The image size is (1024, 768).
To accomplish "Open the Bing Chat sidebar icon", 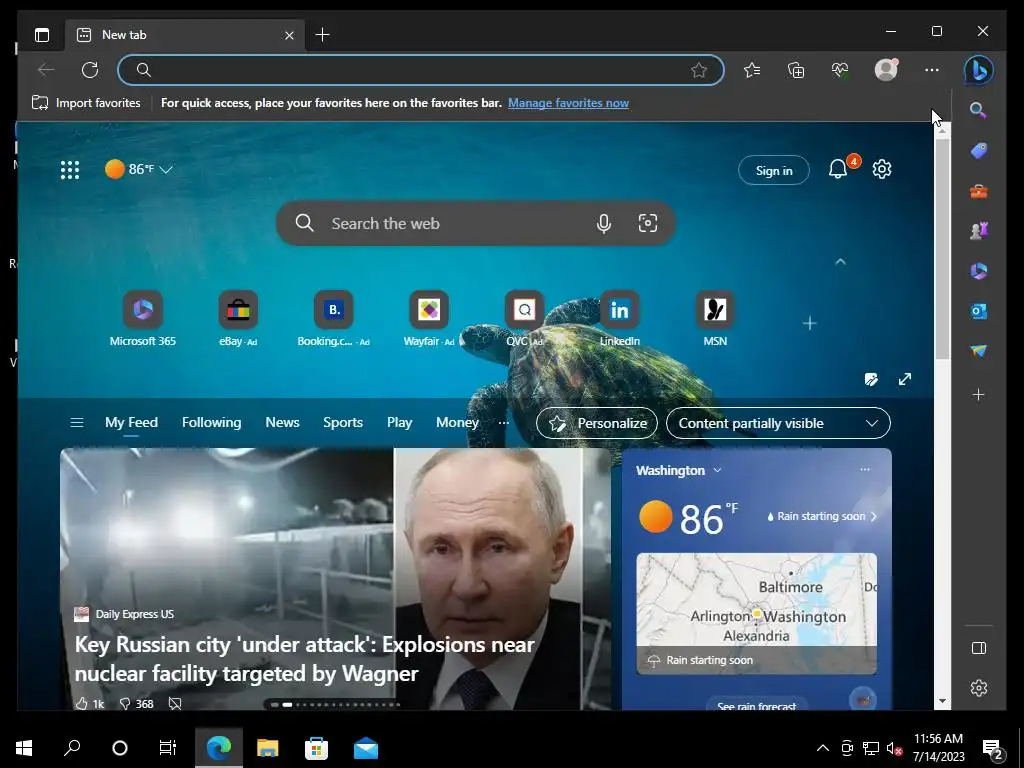I will (x=978, y=70).
